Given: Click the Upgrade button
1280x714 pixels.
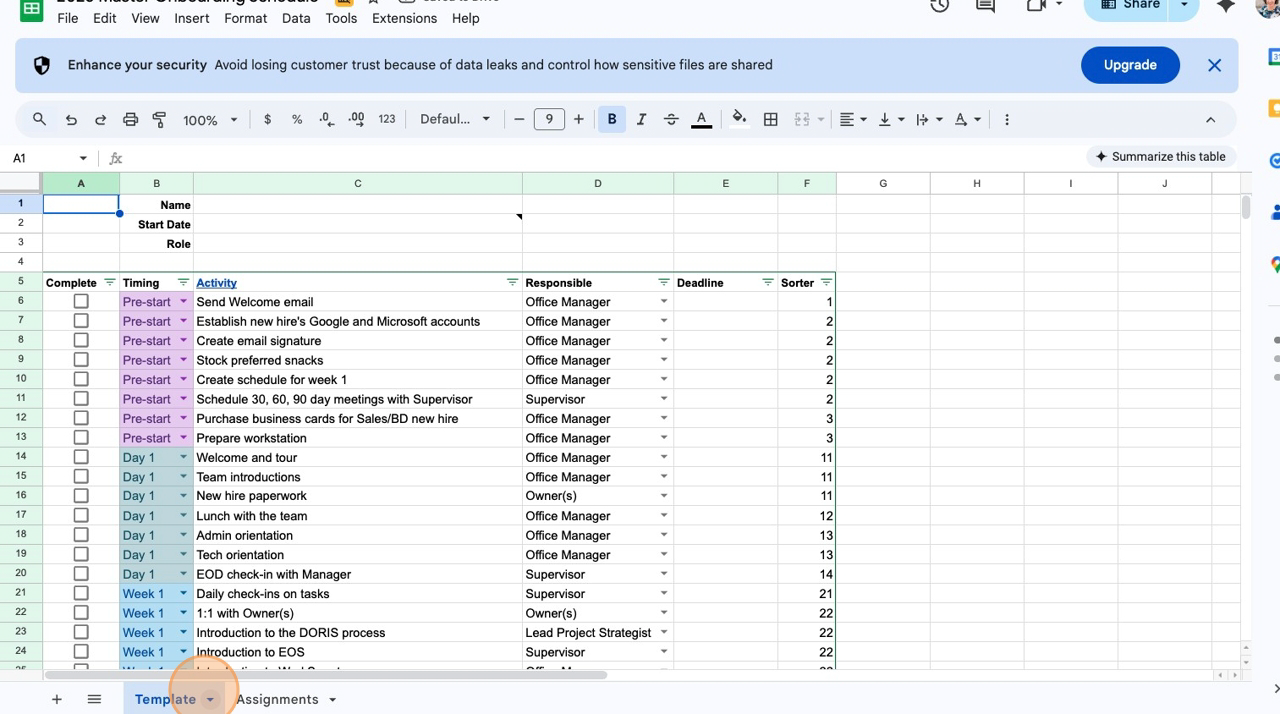Looking at the screenshot, I should point(1130,65).
